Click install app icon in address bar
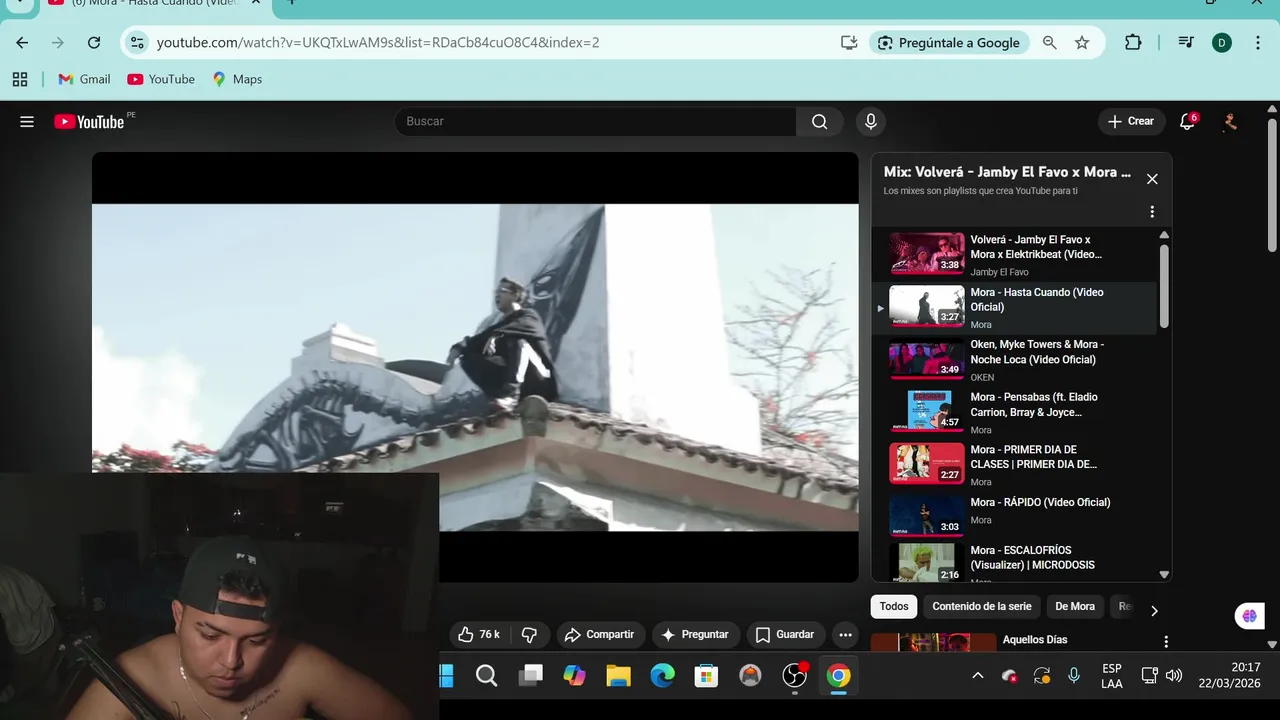 click(849, 43)
